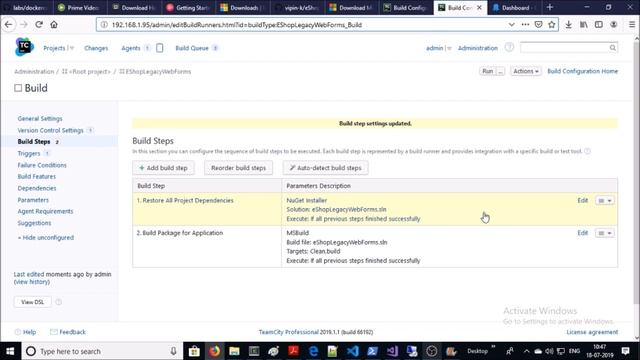640x360 pixels.
Task: Open dropdown menu for Build Package step
Action: pos(604,233)
